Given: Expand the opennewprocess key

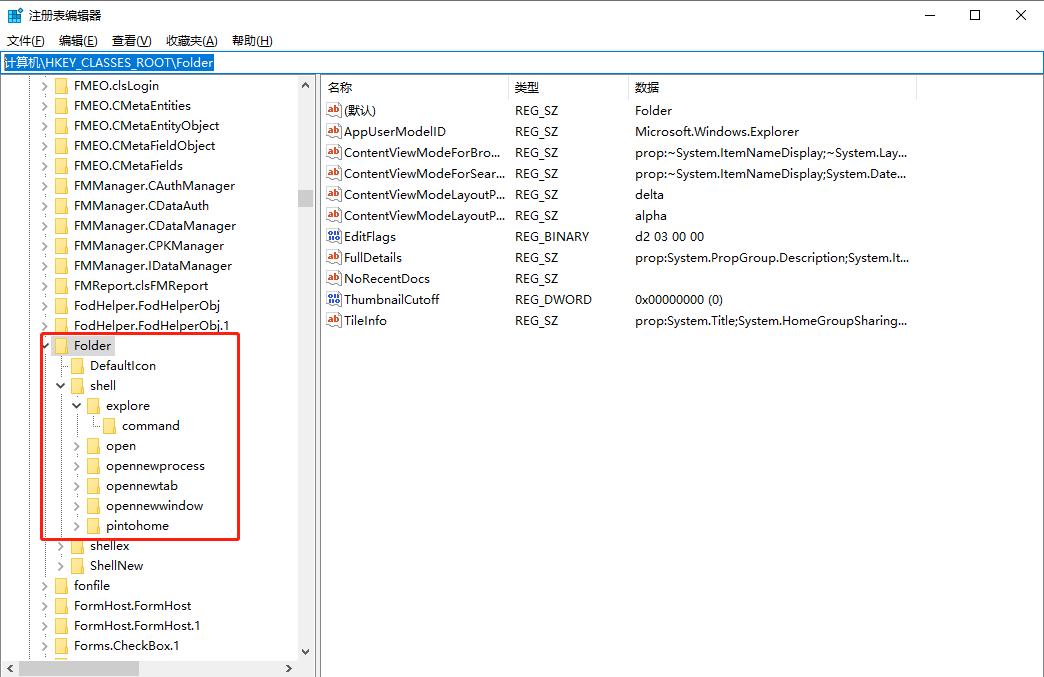Looking at the screenshot, I should pyautogui.click(x=77, y=466).
